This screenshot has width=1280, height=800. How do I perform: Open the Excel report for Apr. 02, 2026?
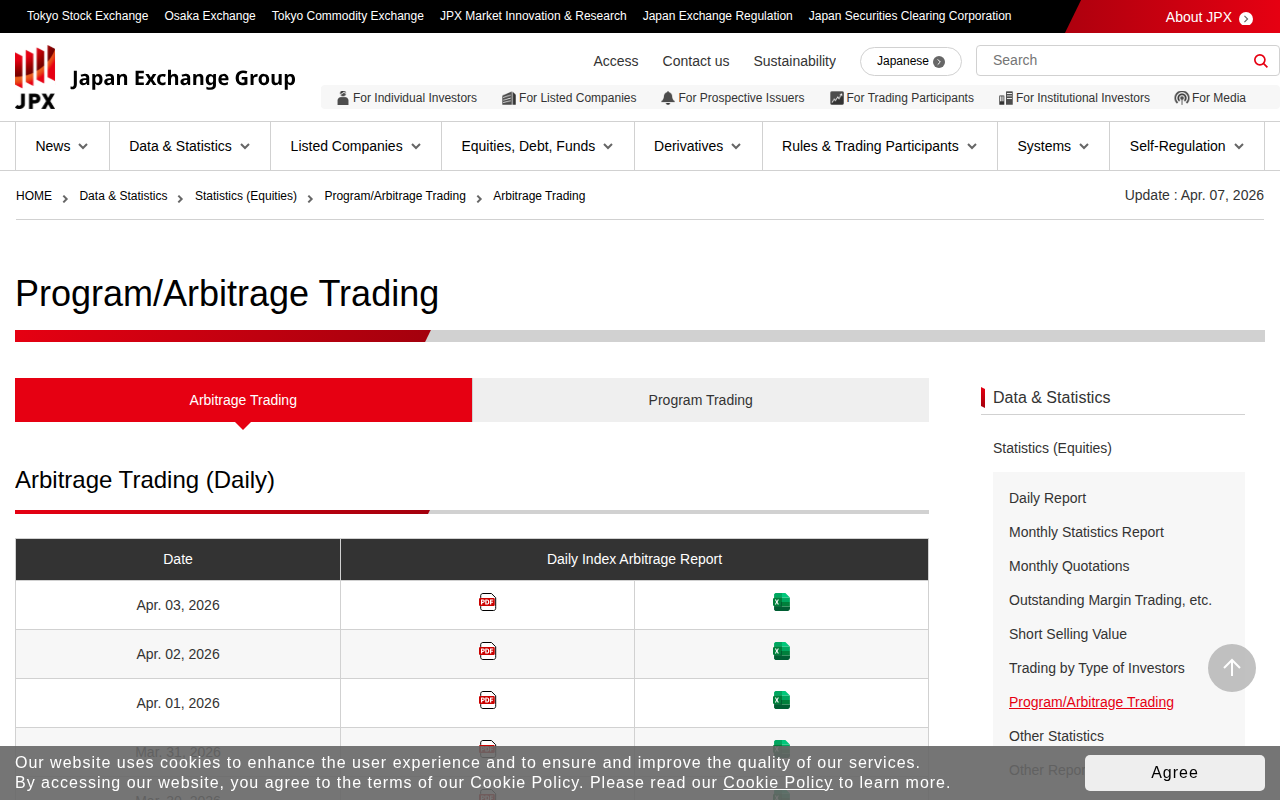[x=781, y=651]
